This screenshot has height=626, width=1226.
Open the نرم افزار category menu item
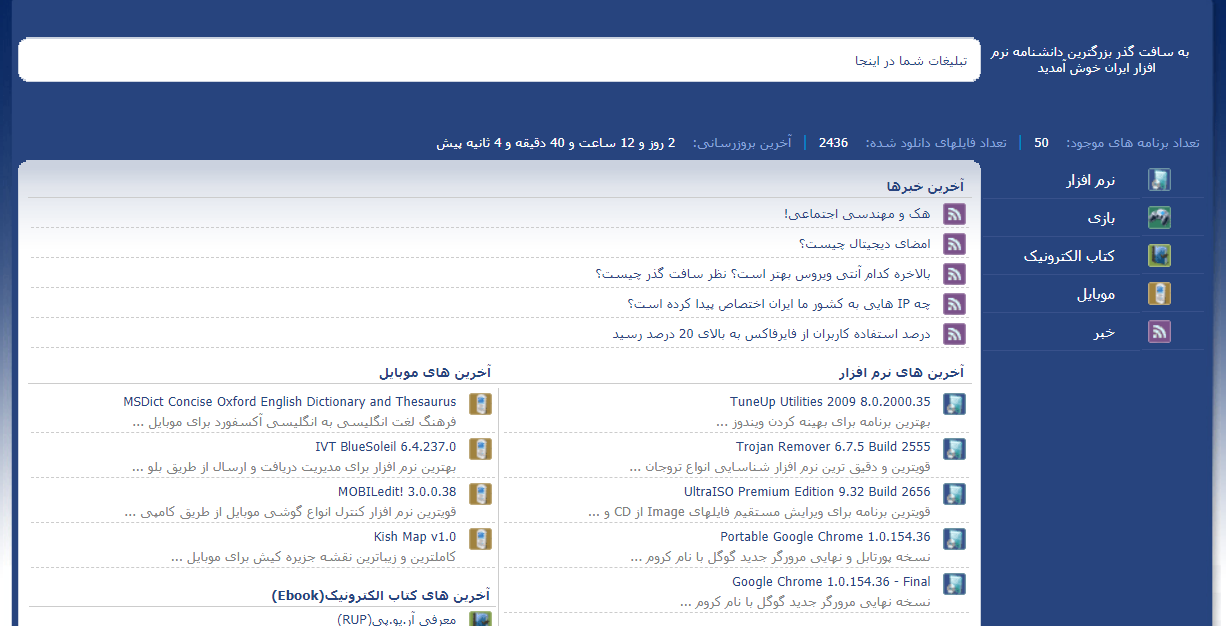coord(1091,181)
